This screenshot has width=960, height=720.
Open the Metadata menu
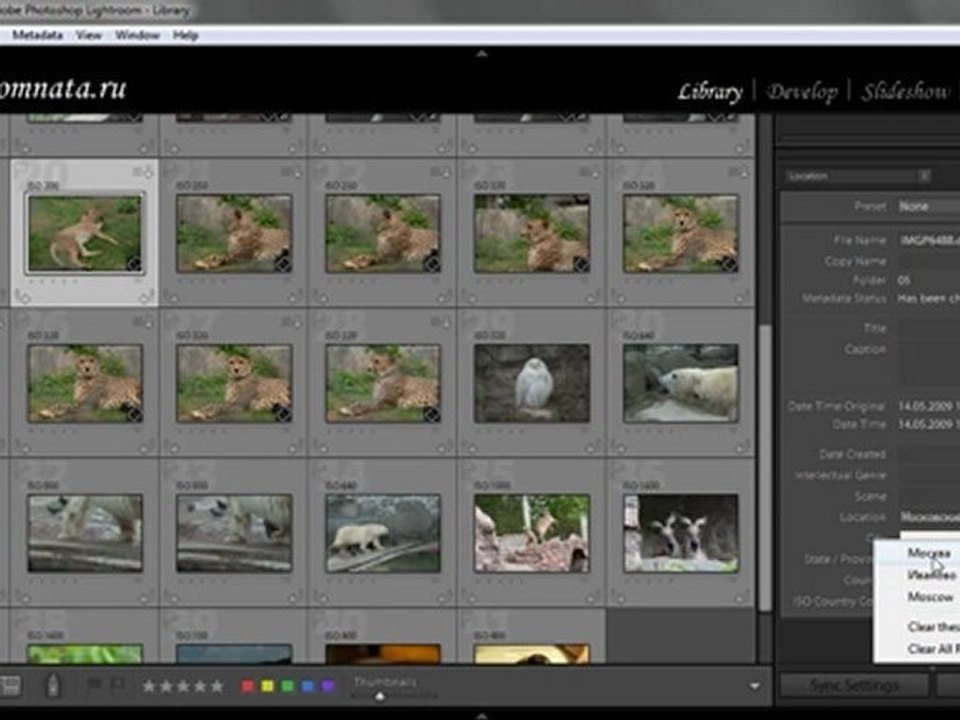(38, 35)
